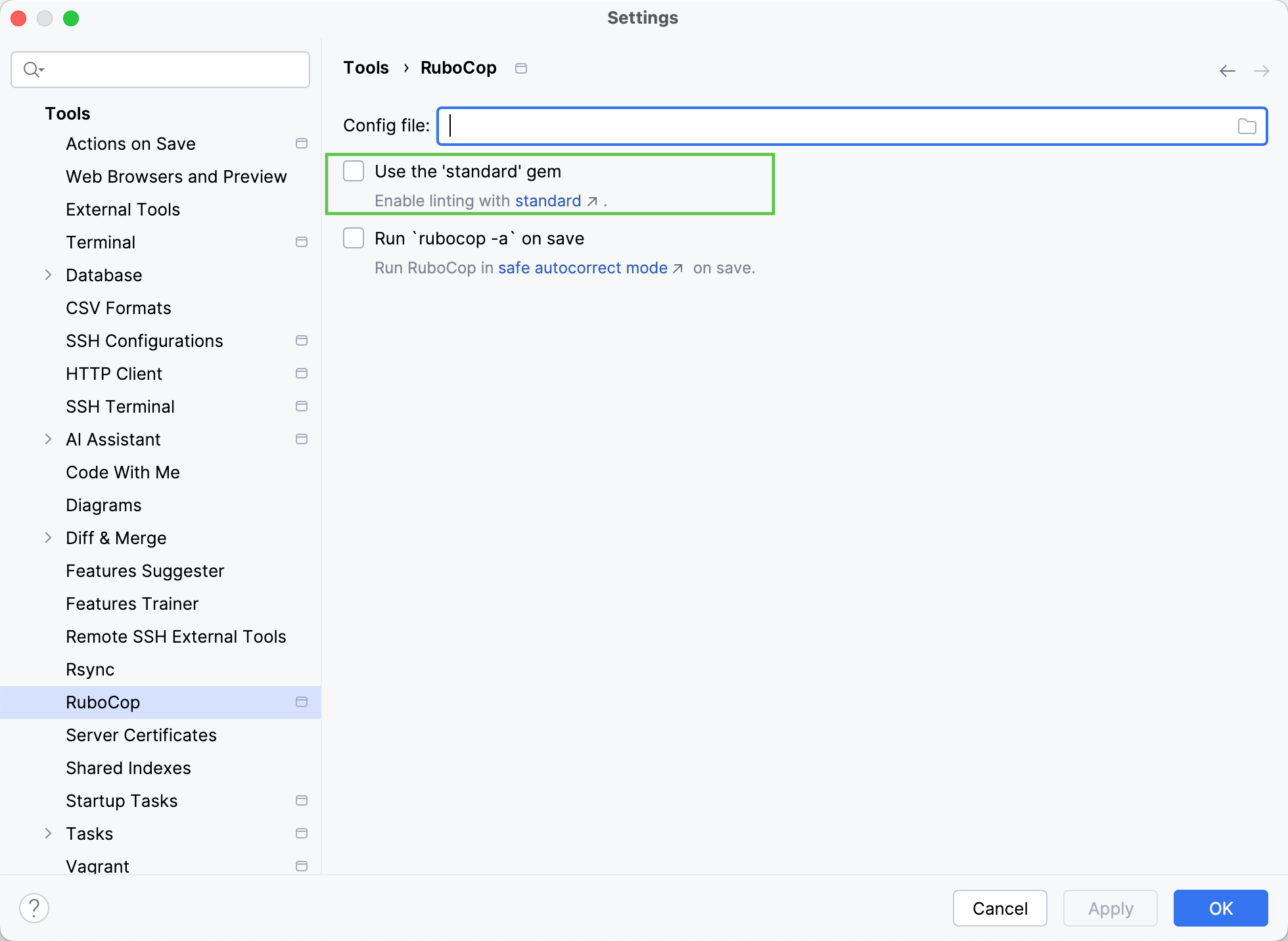The width and height of the screenshot is (1288, 941).
Task: Click the project-level icon beside HTTP Client
Action: pos(302,373)
